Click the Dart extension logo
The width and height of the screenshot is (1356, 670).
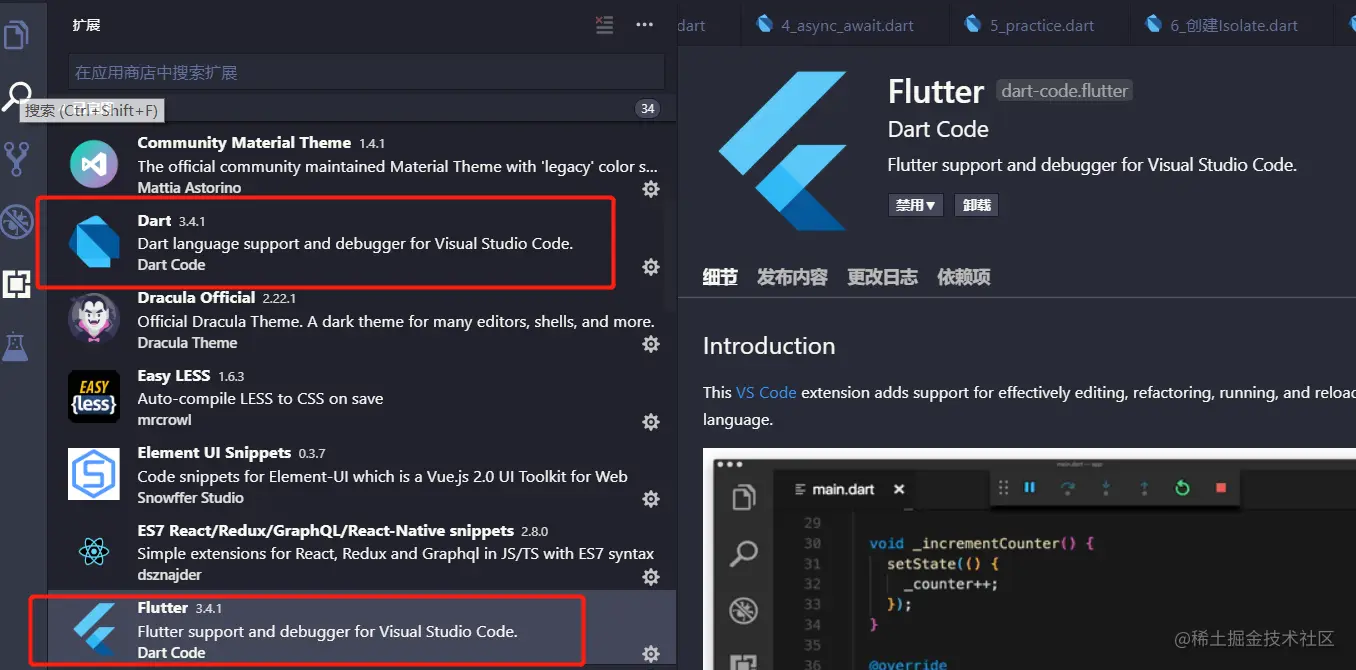click(x=94, y=242)
